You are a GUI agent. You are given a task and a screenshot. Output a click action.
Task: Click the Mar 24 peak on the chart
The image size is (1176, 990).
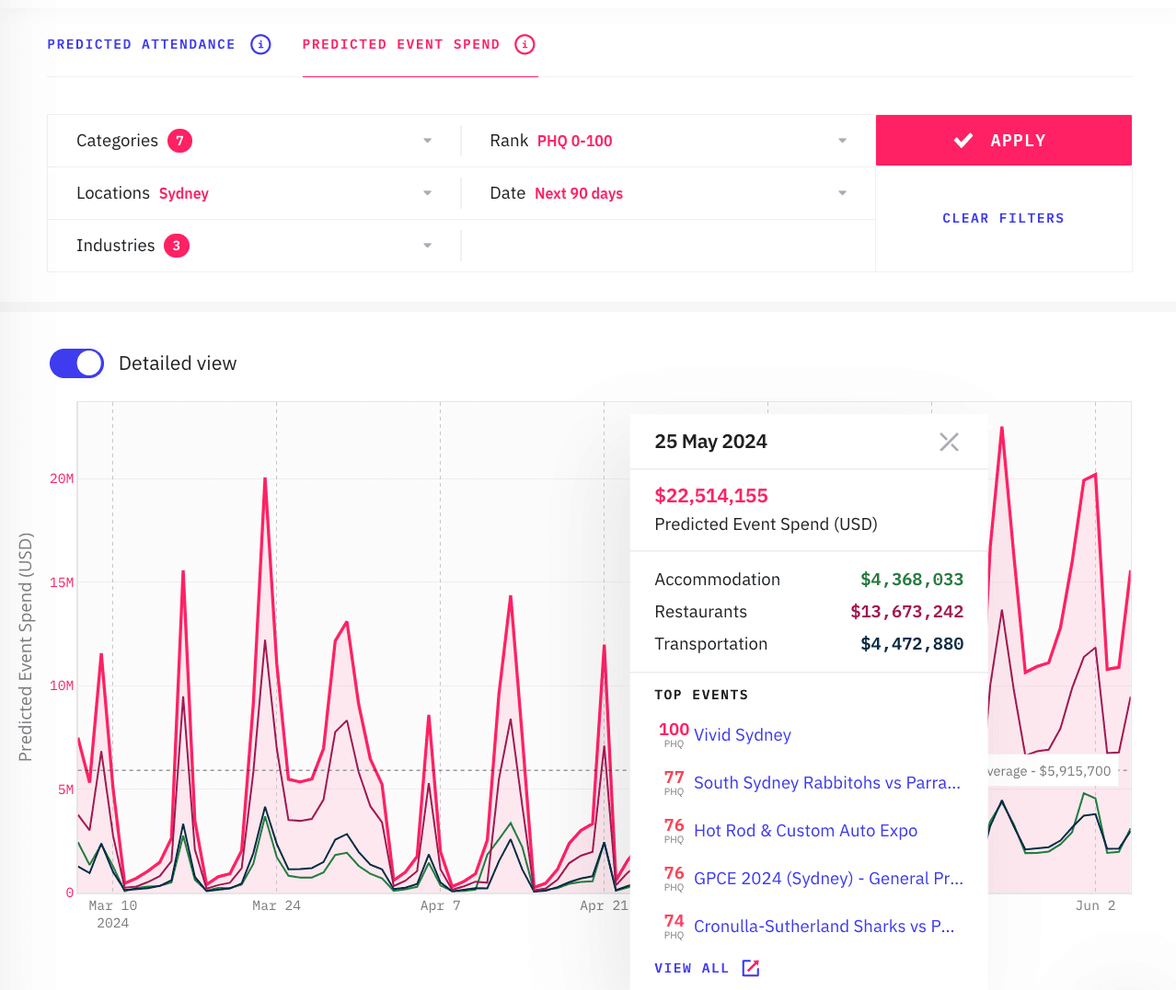[265, 479]
